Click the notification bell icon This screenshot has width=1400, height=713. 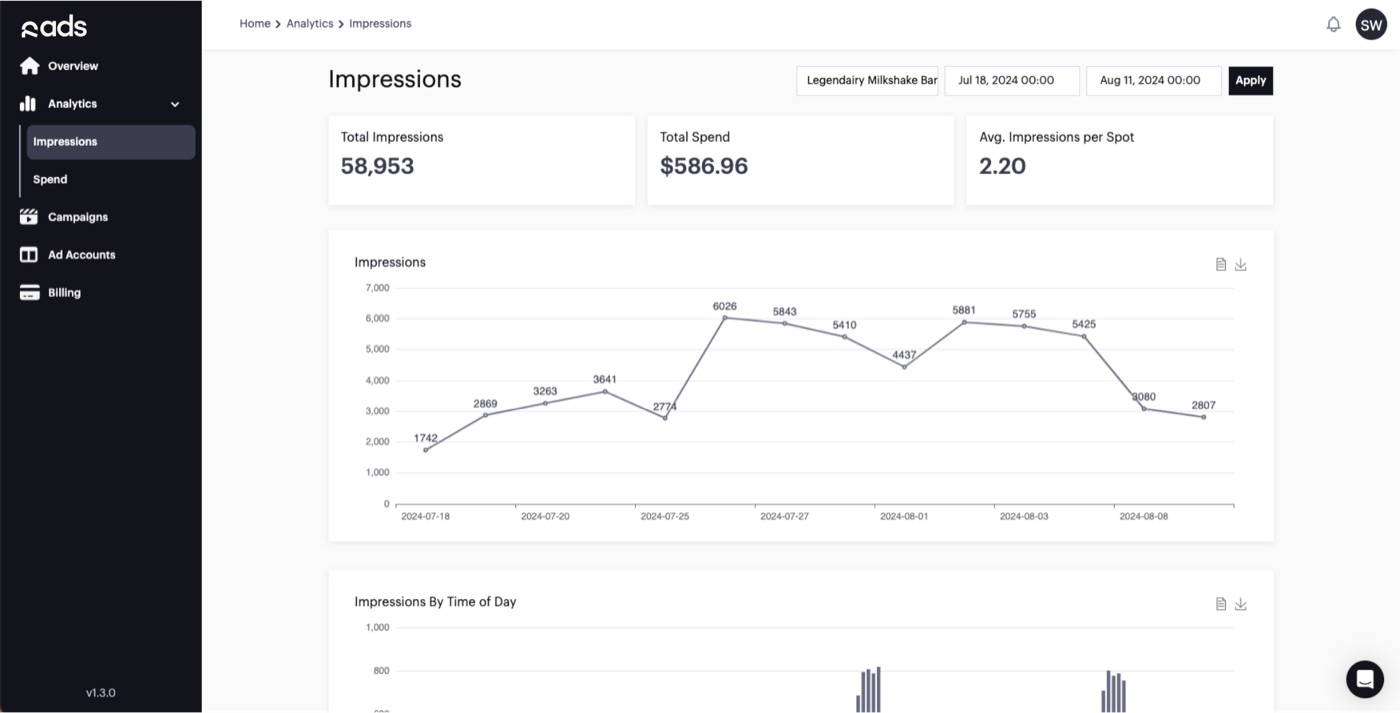click(x=1333, y=23)
